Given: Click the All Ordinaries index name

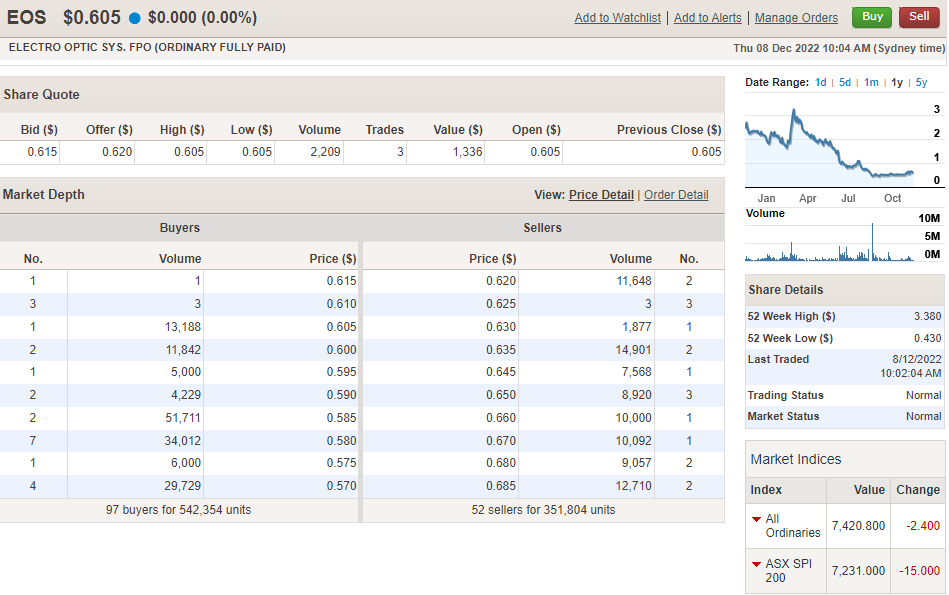Looking at the screenshot, I should coord(793,526).
